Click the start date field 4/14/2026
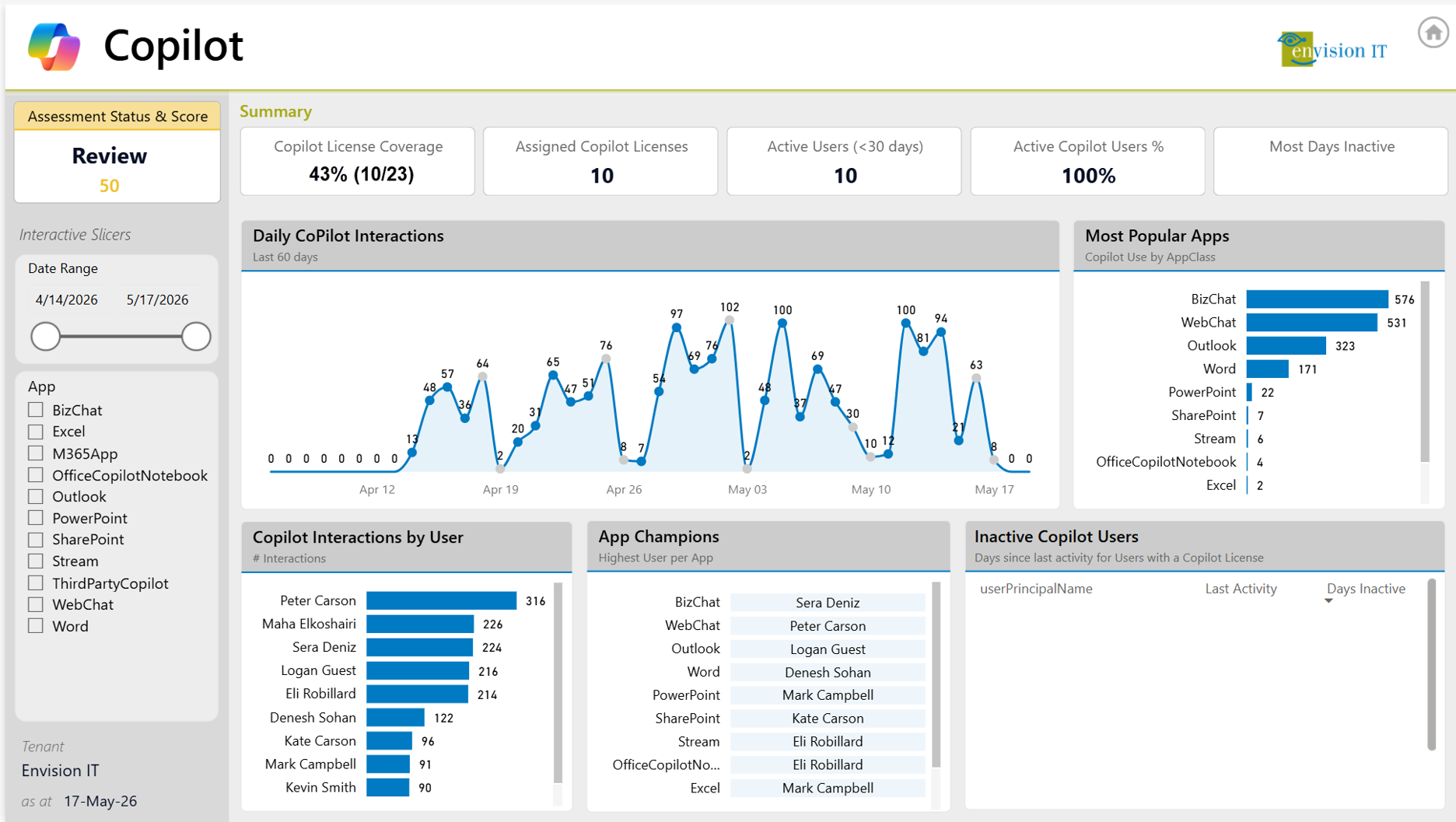This screenshot has height=822, width=1456. click(67, 300)
